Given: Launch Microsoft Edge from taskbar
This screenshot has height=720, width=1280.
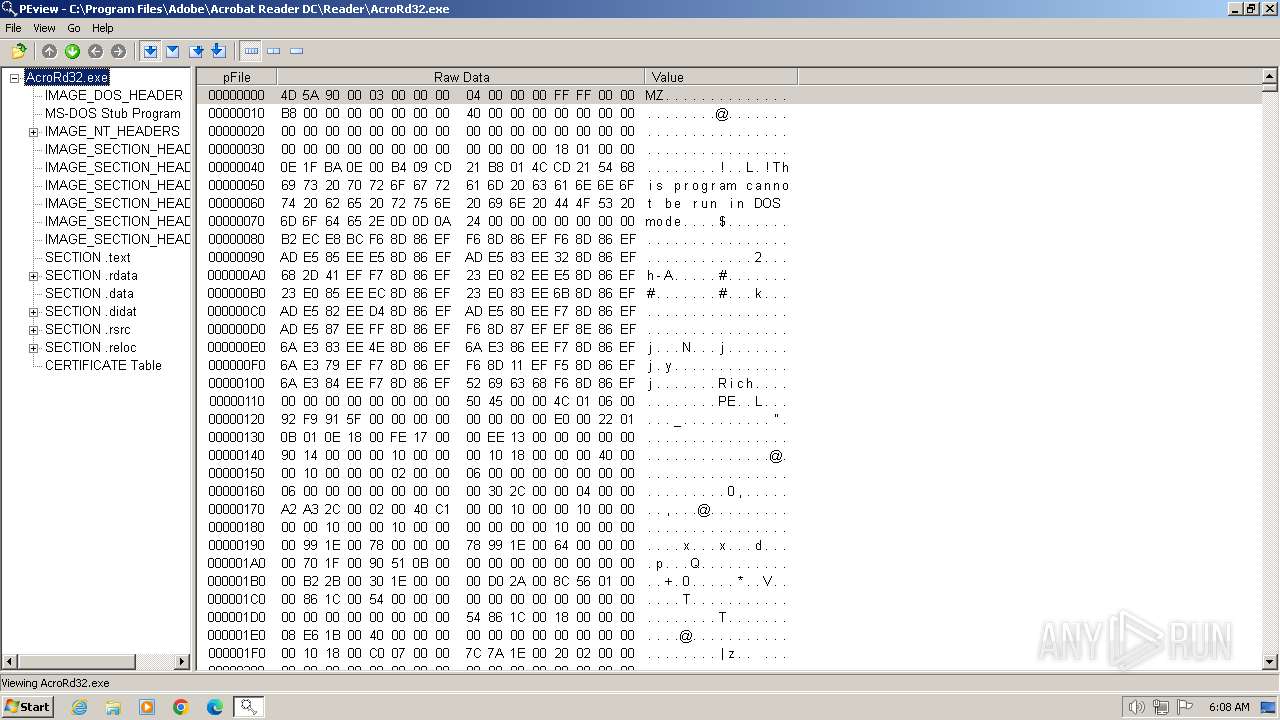Looking at the screenshot, I should pyautogui.click(x=215, y=707).
